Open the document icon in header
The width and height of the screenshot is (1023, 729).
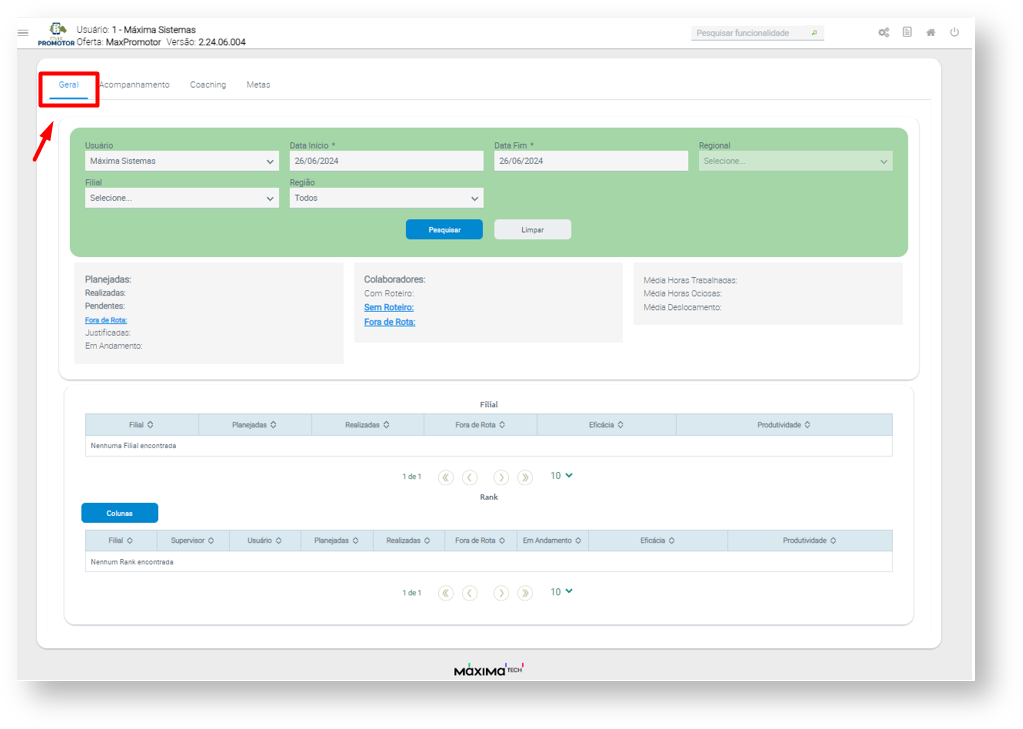(907, 33)
